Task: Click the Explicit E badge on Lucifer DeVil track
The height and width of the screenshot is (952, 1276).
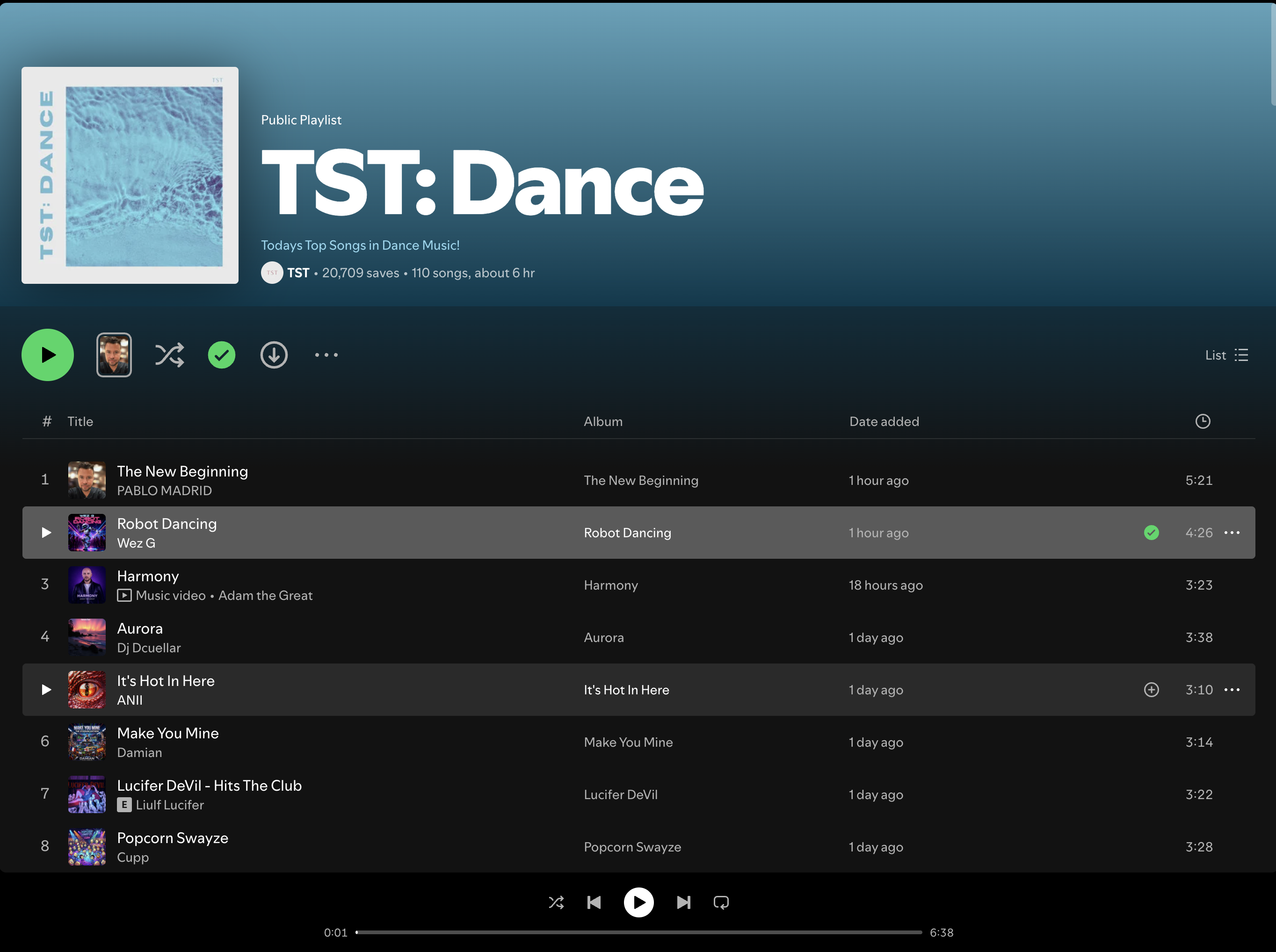Action: (x=124, y=805)
